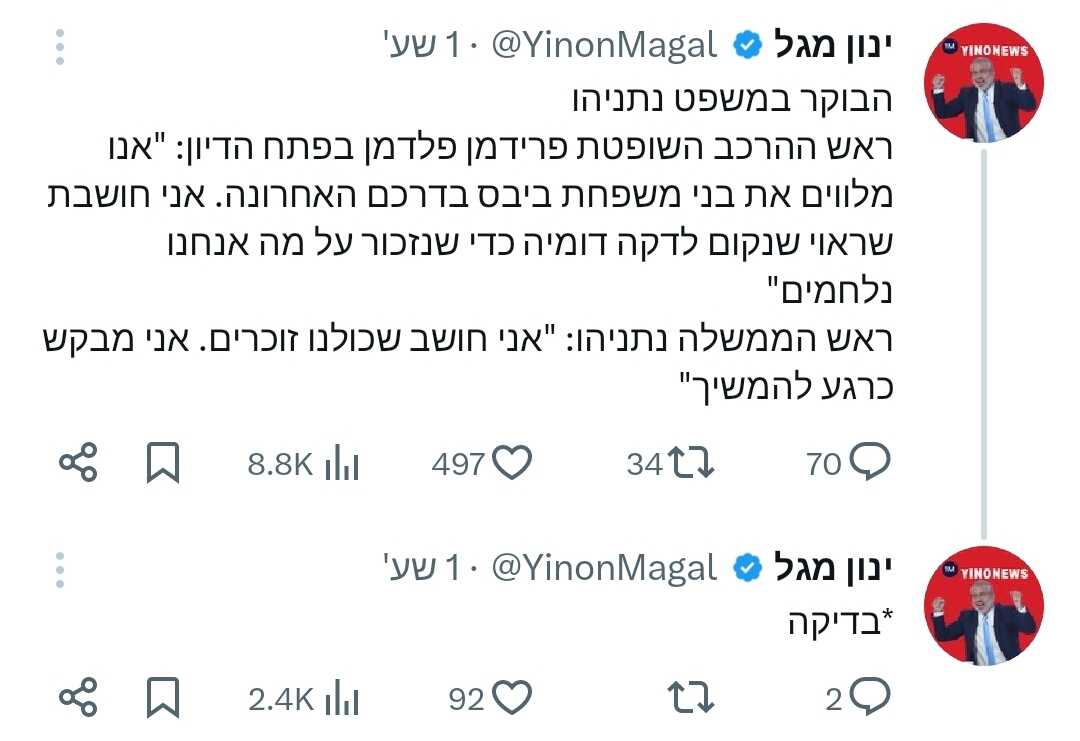View analytics of the 2.4K views tweet
Screen dimensions: 1080x741
click(x=342, y=699)
